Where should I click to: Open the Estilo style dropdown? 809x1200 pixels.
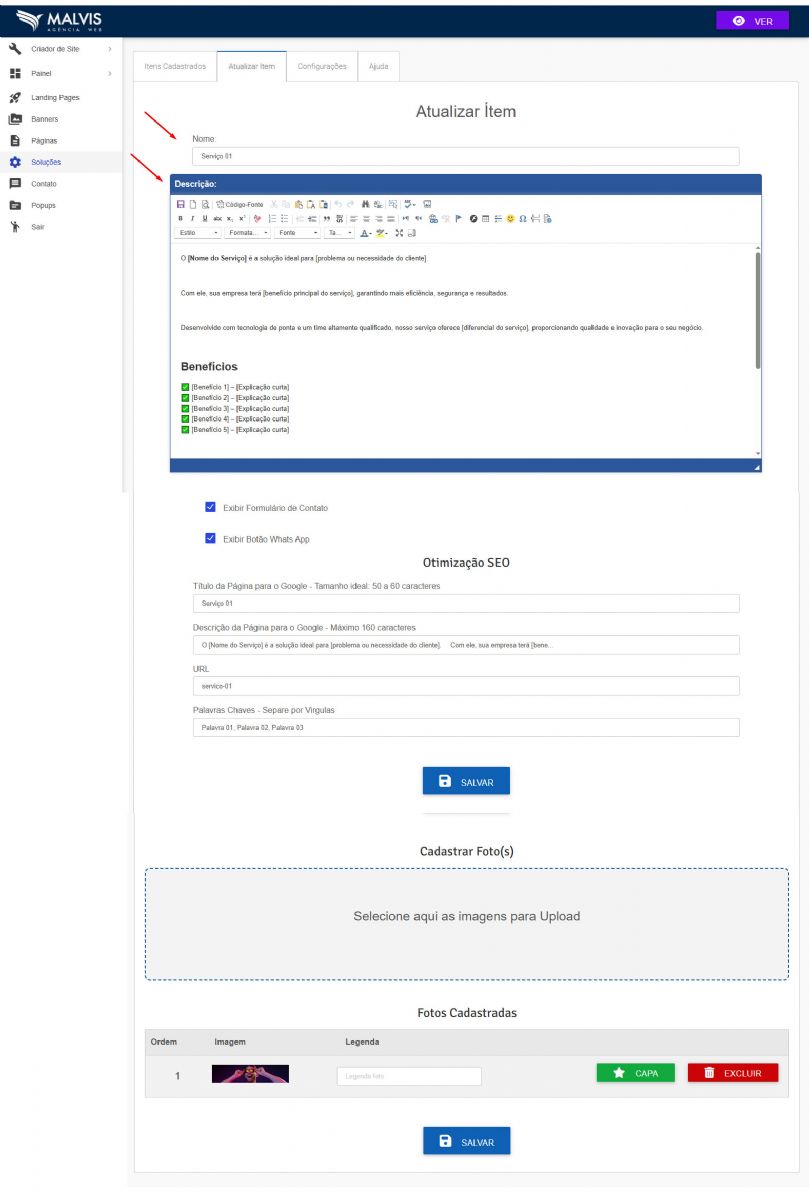(x=198, y=233)
